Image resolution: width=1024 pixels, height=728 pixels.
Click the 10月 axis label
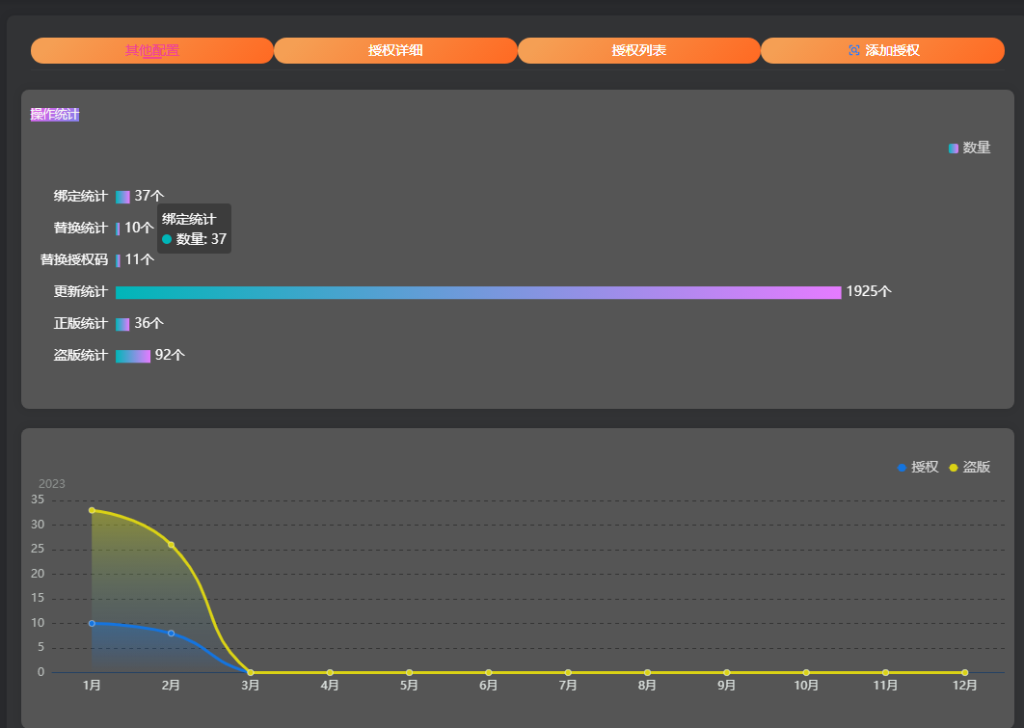coord(806,686)
